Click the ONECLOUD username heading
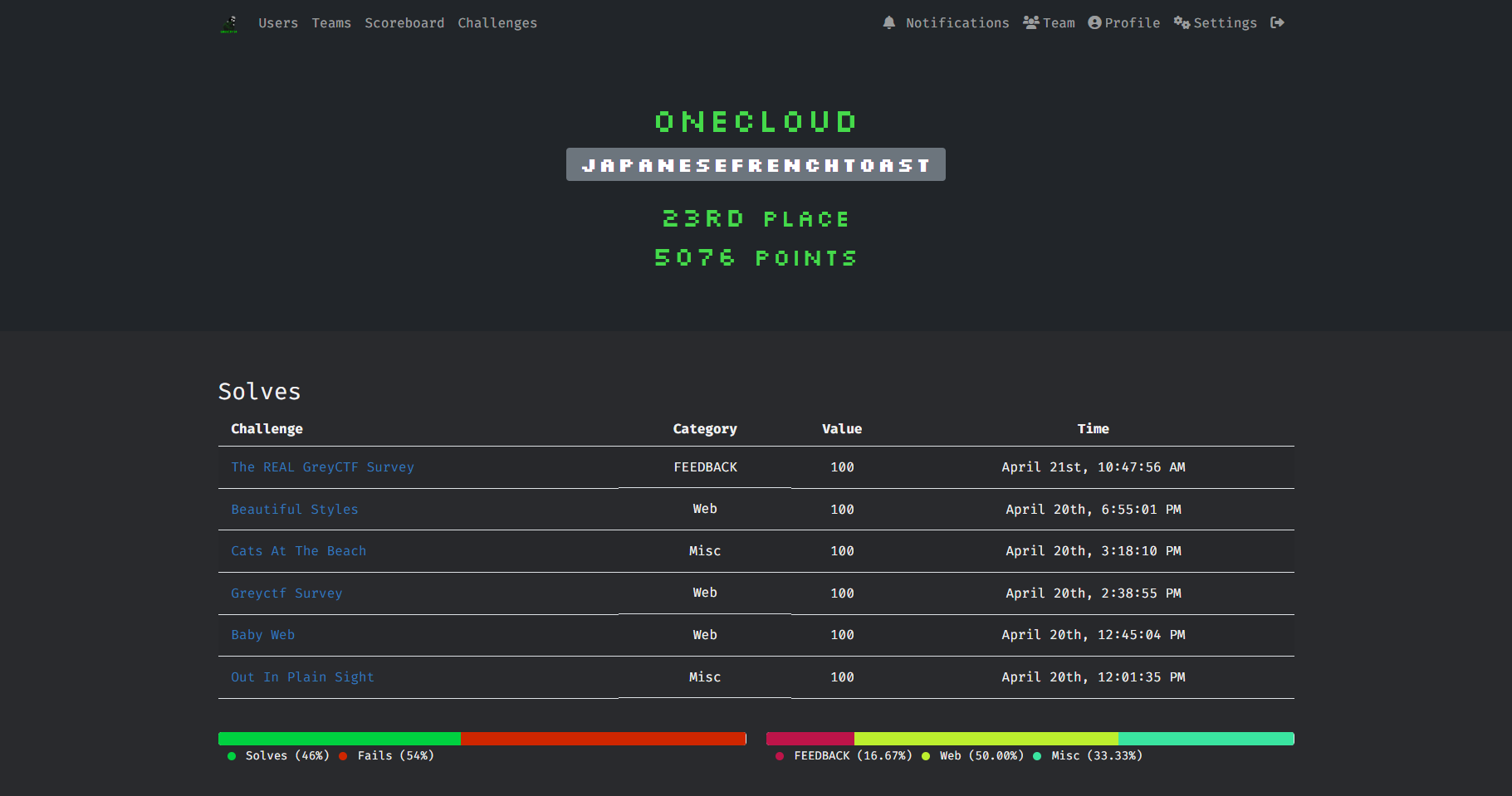 pos(756,122)
